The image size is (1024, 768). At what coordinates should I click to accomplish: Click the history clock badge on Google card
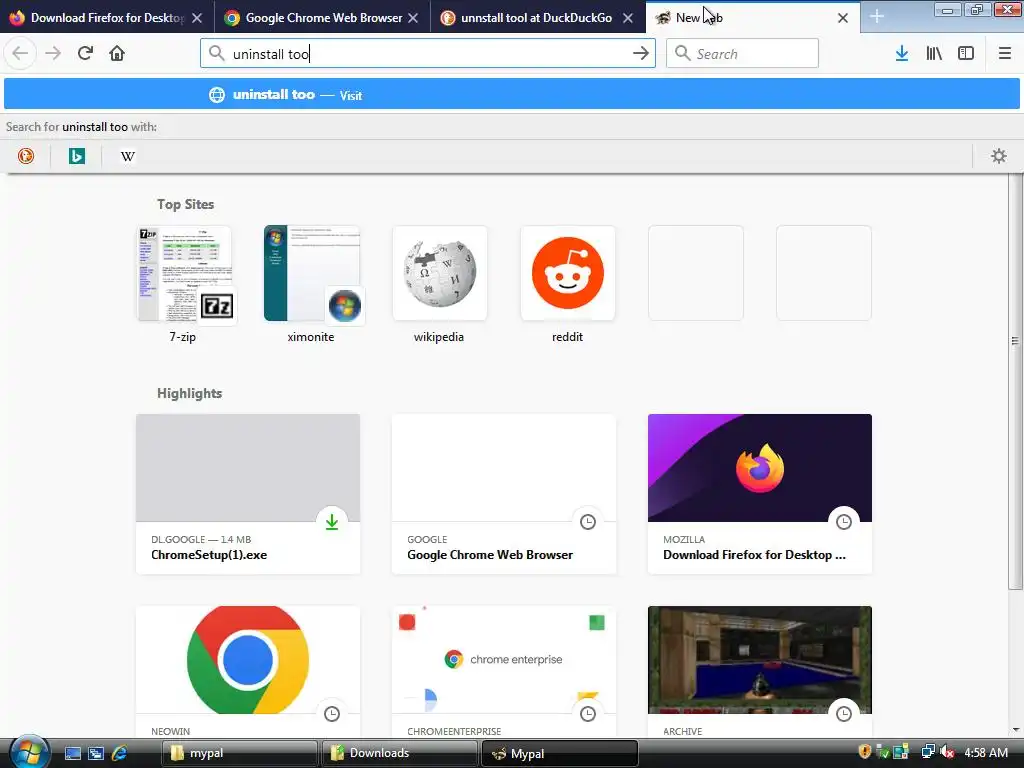(x=588, y=522)
